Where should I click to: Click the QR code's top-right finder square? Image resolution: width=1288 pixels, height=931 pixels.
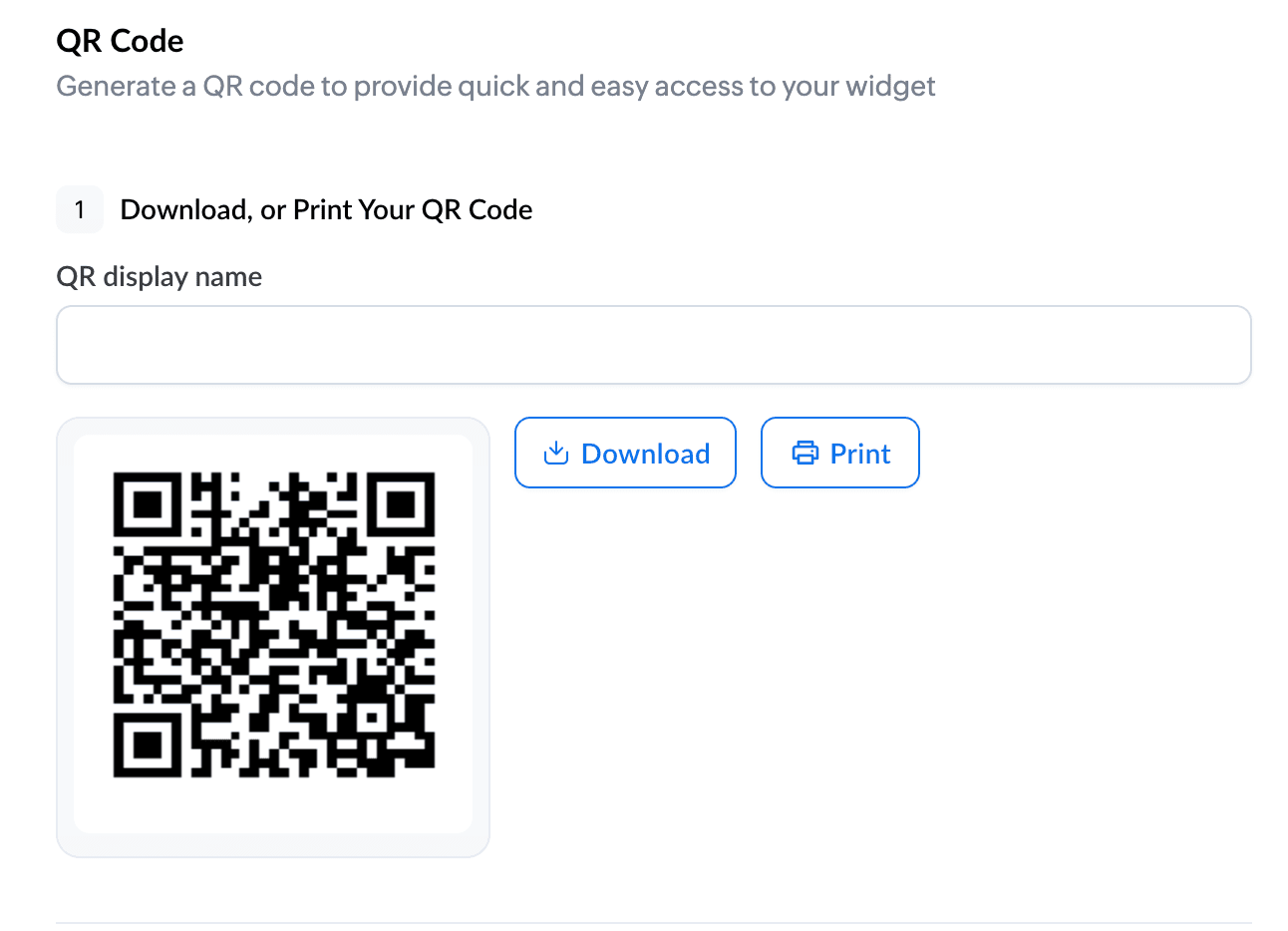click(402, 506)
